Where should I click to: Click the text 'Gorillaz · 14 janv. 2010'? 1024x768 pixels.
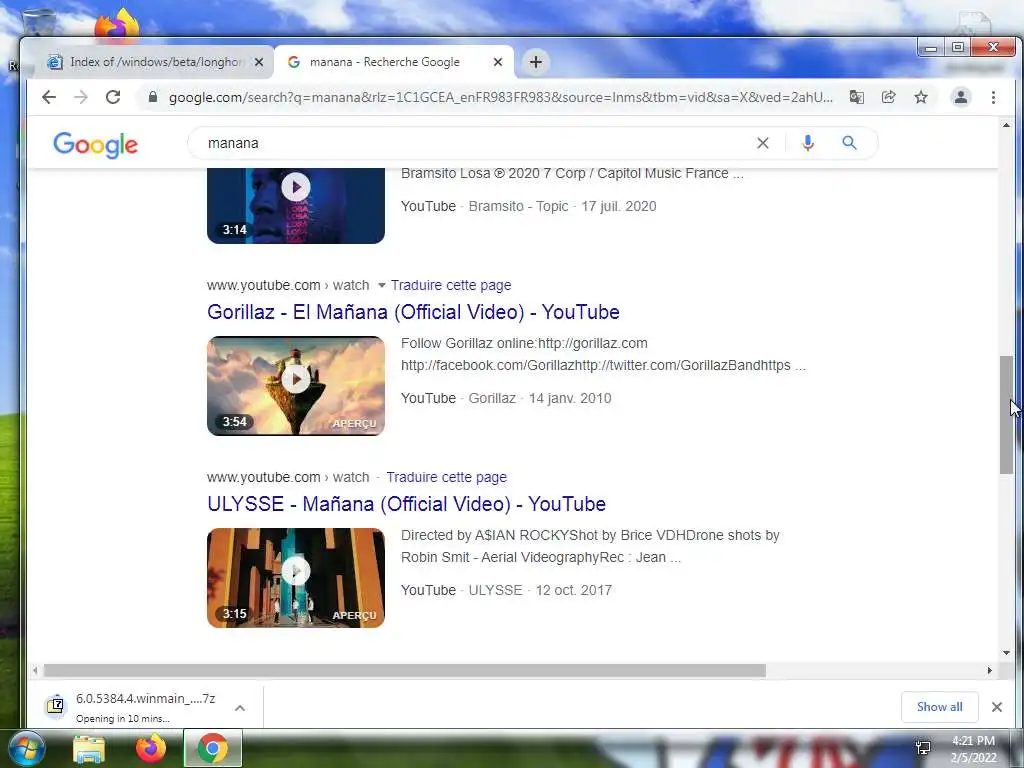[540, 398]
